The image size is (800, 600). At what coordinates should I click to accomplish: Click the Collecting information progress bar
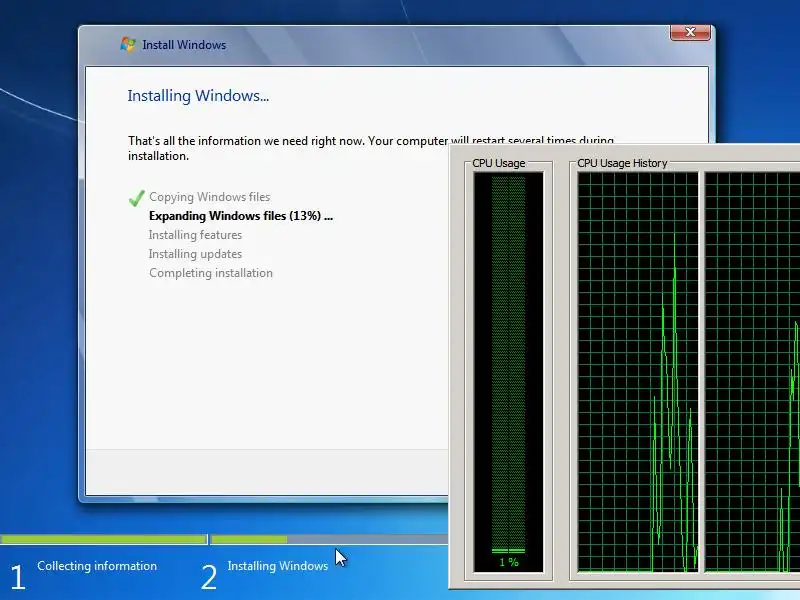click(103, 539)
